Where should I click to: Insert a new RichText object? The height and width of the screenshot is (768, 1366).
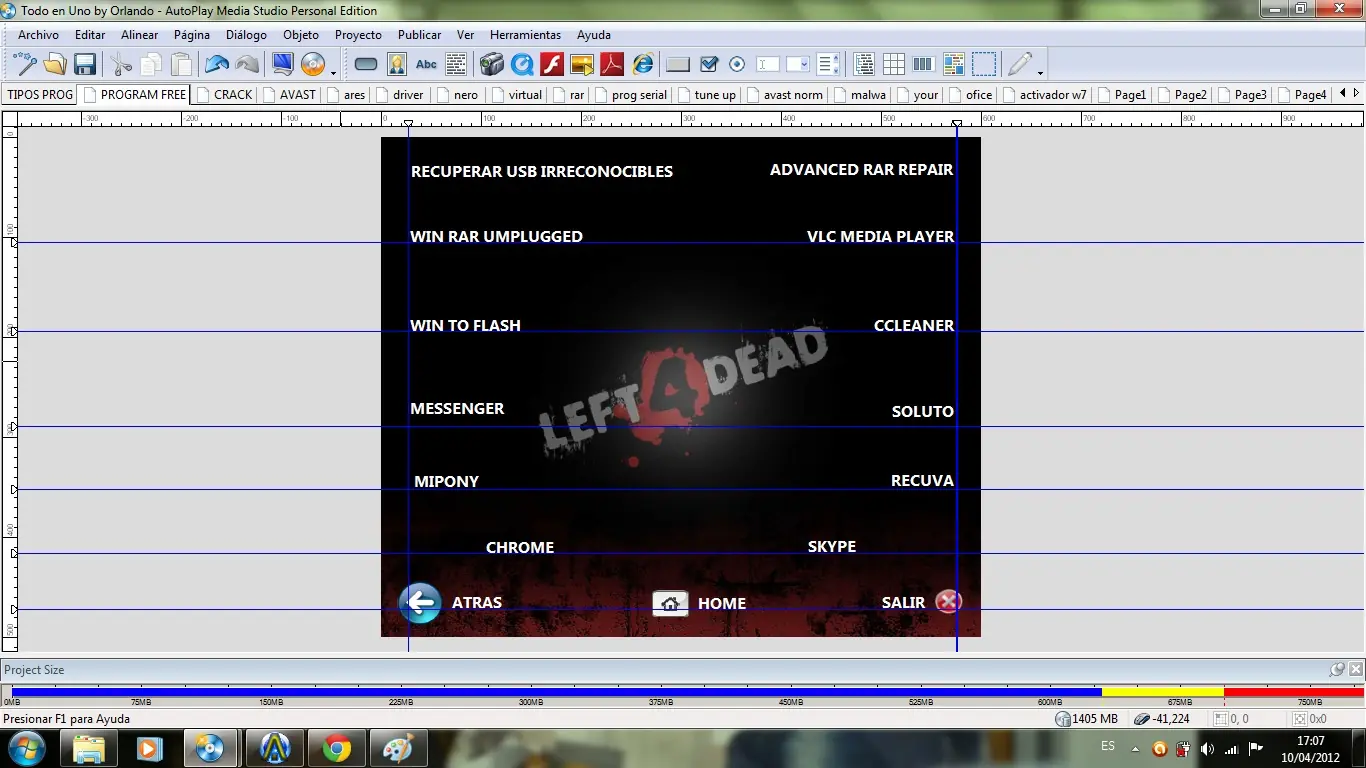pyautogui.click(x=954, y=65)
